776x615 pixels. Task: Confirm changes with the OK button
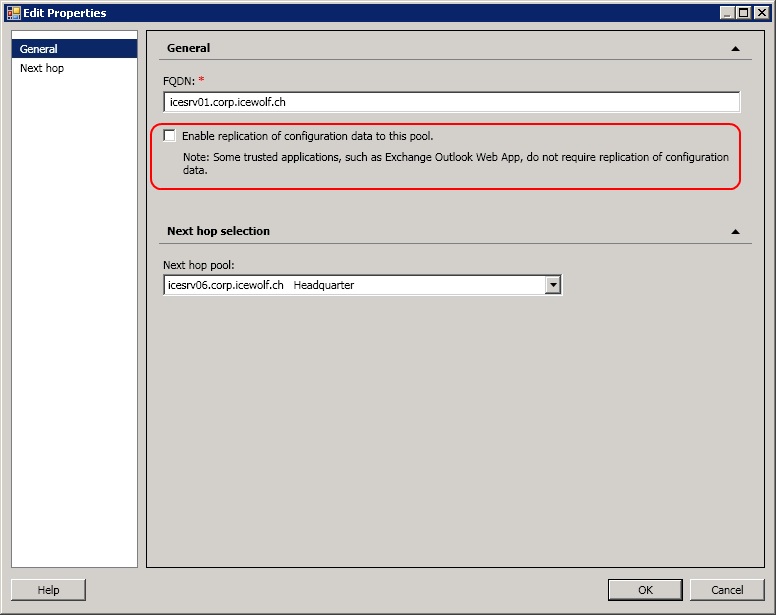coord(645,590)
